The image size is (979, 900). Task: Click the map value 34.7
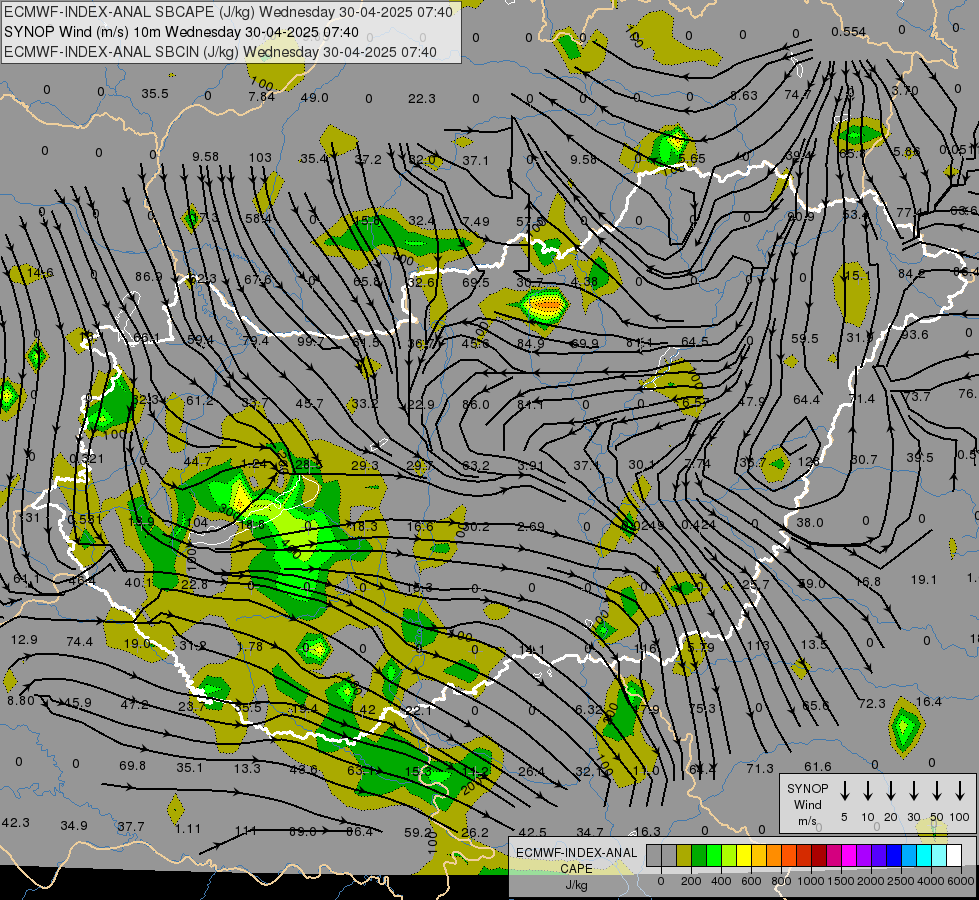pyautogui.click(x=590, y=832)
